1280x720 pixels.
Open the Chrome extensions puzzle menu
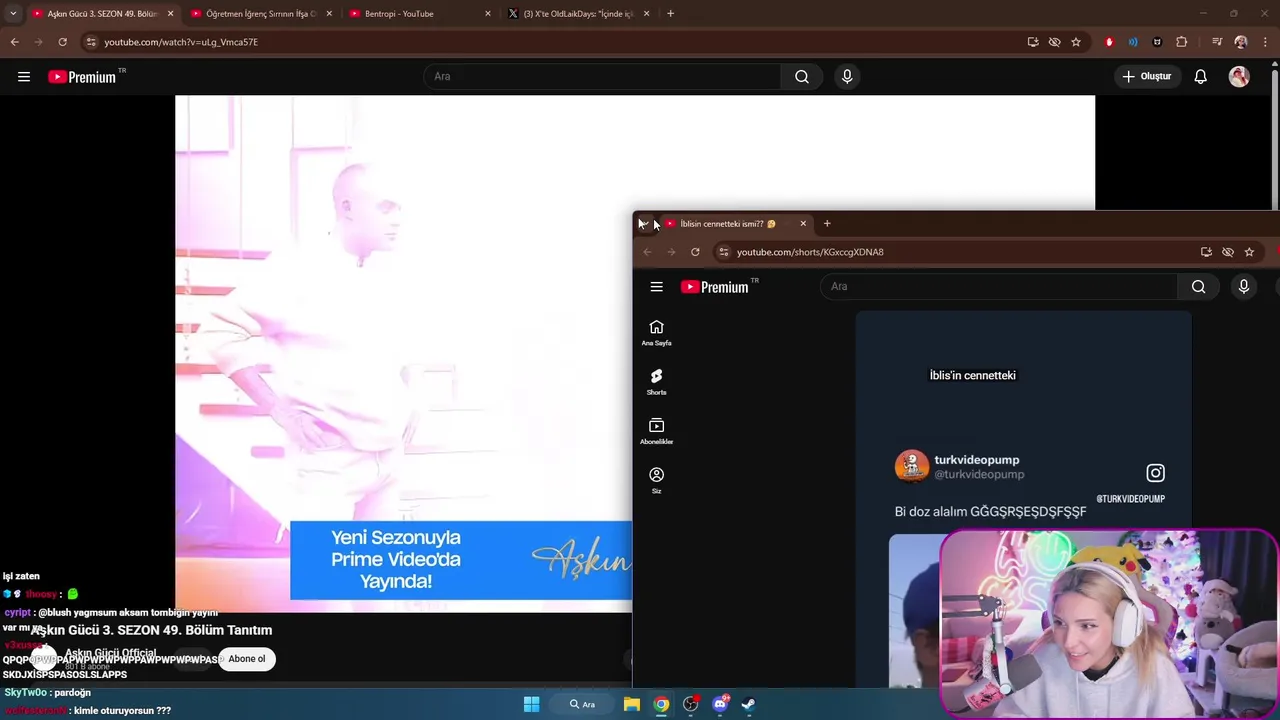(x=1182, y=42)
